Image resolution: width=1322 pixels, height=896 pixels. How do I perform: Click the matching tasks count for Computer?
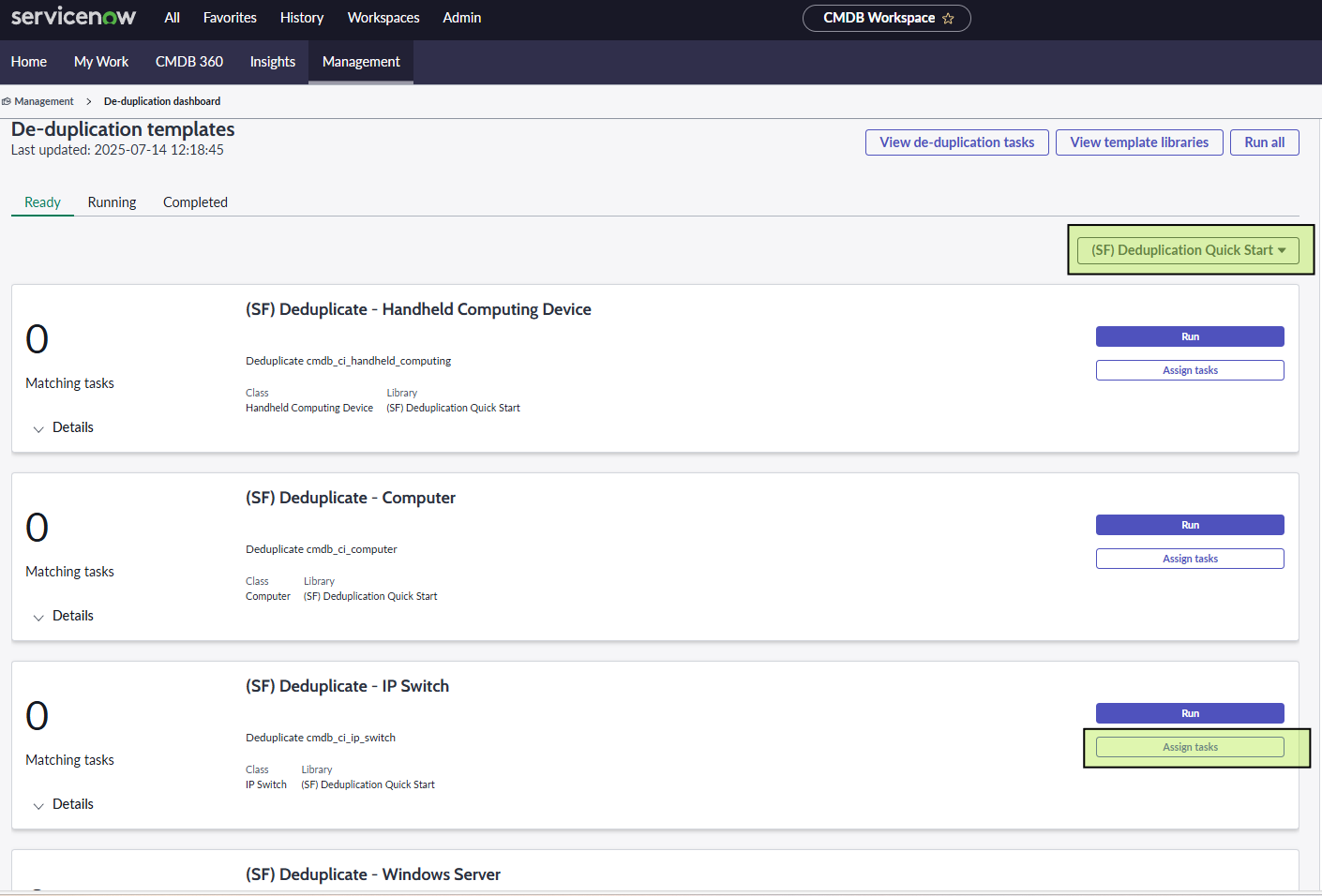click(x=37, y=528)
